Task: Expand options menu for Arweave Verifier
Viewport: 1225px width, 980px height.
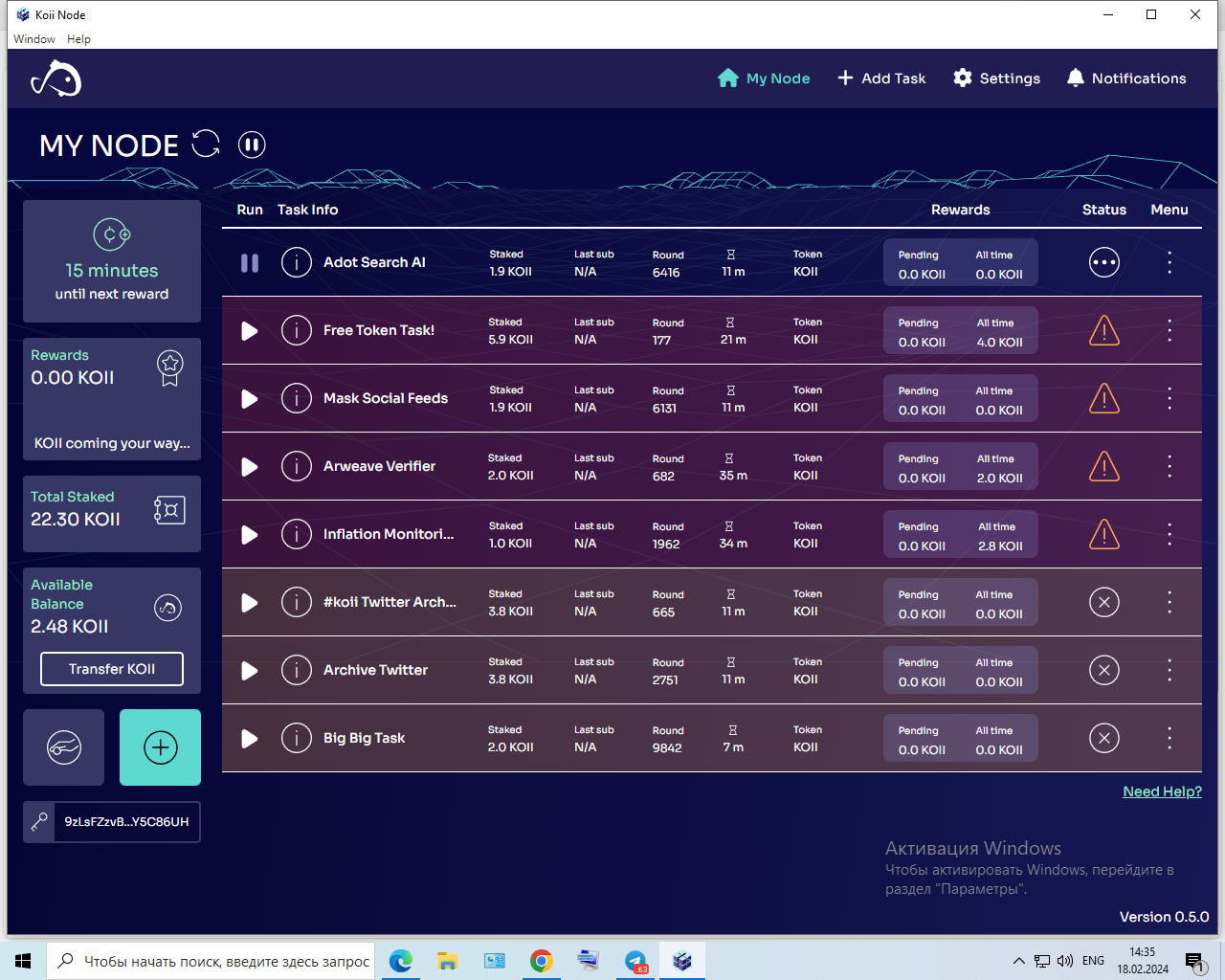Action: pyautogui.click(x=1169, y=466)
